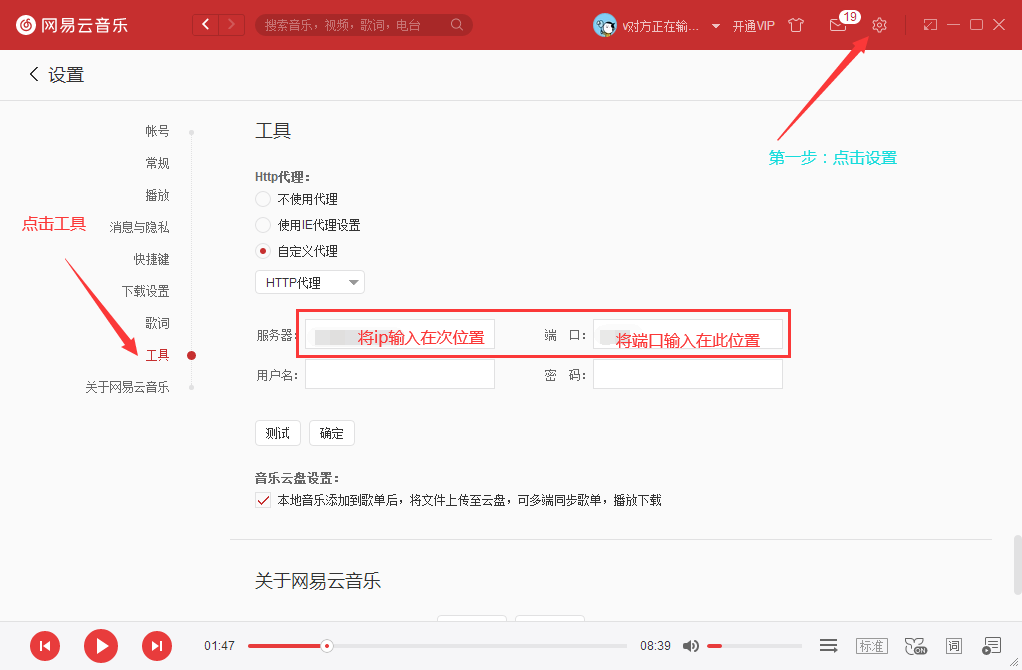Screen dimensions: 1022x670
Task: Open the playlist queue icon
Action: pos(991,646)
